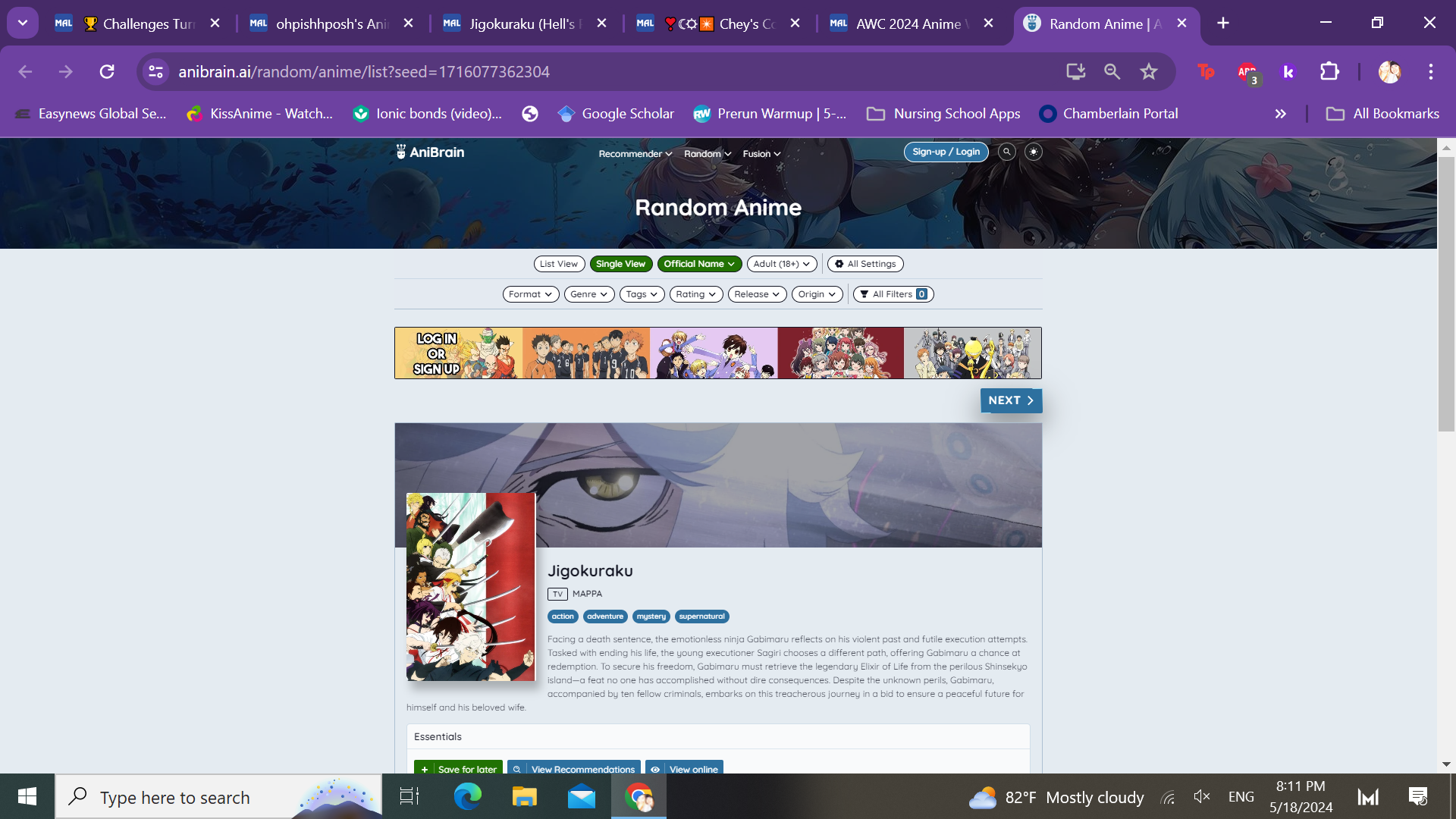Open the Extensions puzzle icon
This screenshot has height=819, width=1456.
click(x=1329, y=71)
